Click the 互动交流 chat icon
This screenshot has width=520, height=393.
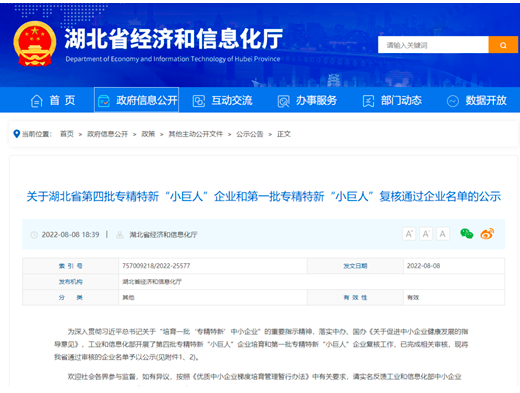[199, 101]
